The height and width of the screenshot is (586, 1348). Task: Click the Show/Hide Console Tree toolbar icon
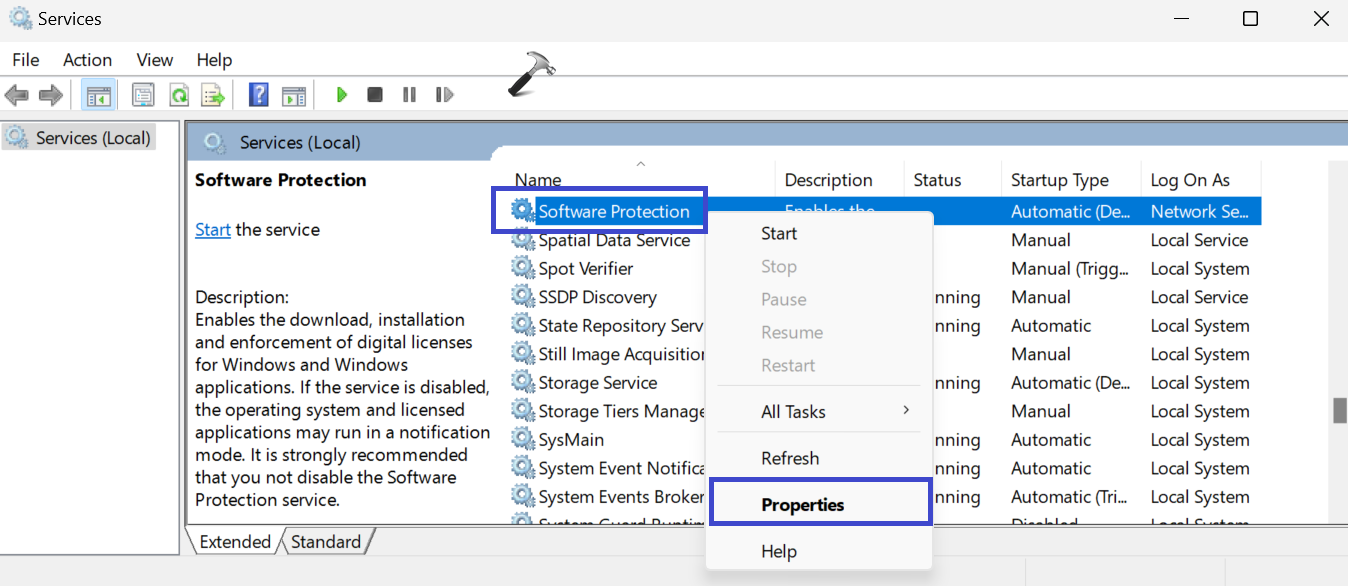coord(98,95)
